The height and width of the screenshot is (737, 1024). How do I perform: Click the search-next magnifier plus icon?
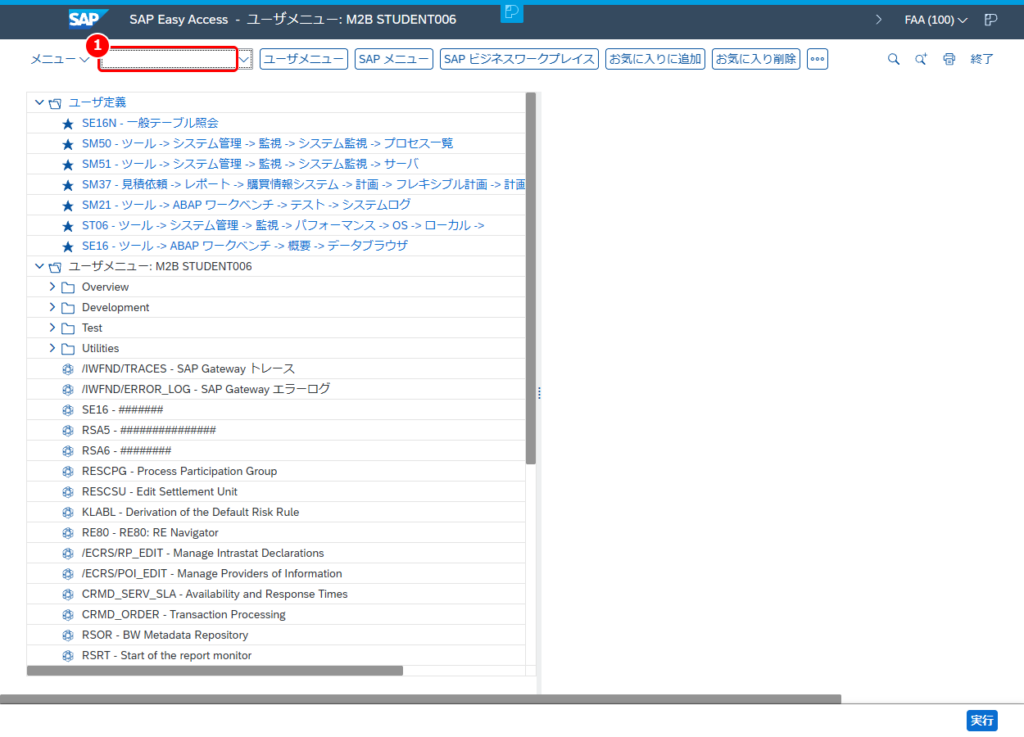[x=921, y=59]
